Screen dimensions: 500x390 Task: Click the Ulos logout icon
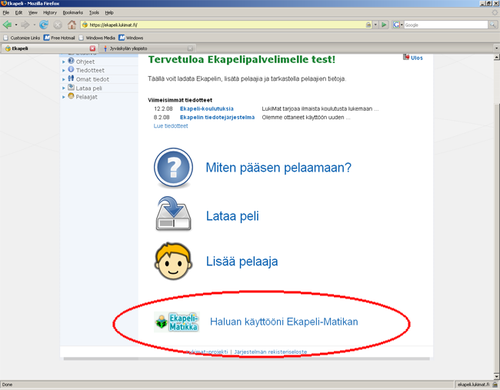coord(406,57)
